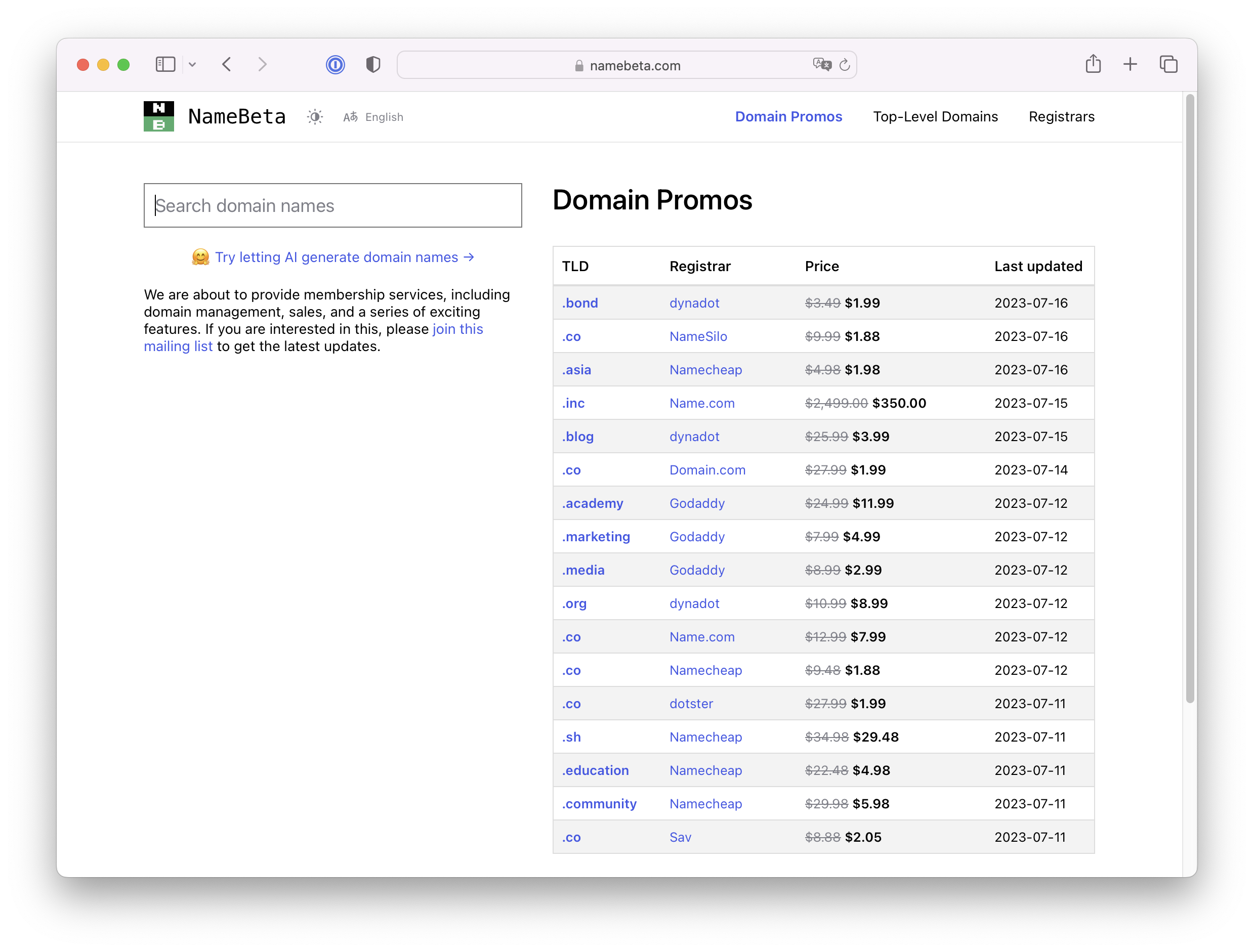1254x952 pixels.
Task: Click the Last updated column header
Action: (1038, 267)
